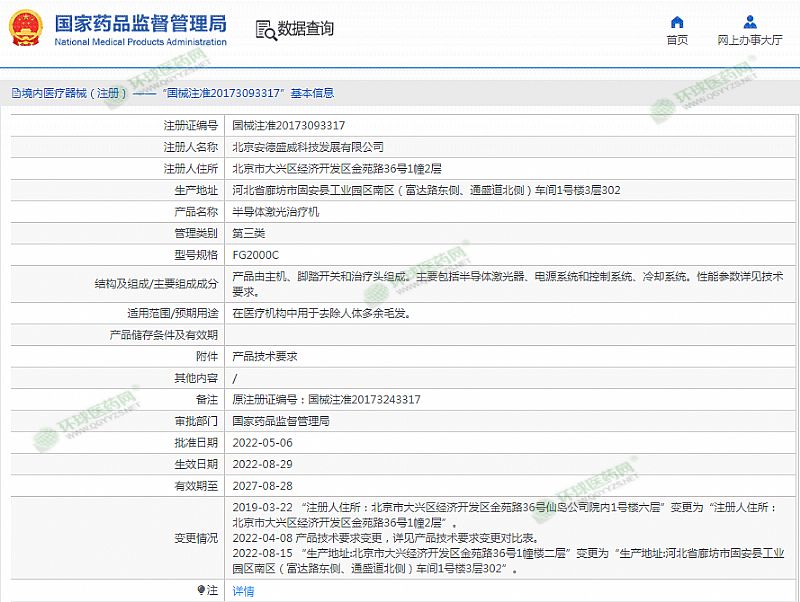Click the 型号规格 row label
800x602 pixels.
(x=196, y=255)
